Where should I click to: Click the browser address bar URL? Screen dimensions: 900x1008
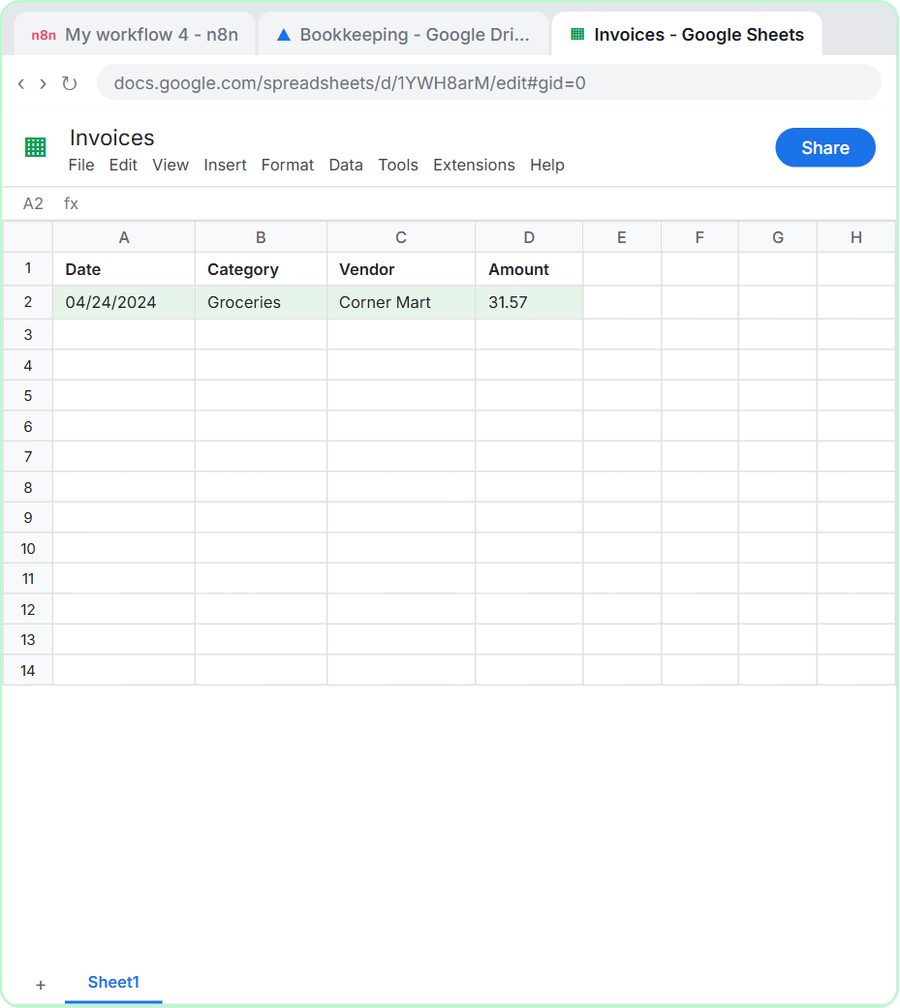[x=350, y=84]
